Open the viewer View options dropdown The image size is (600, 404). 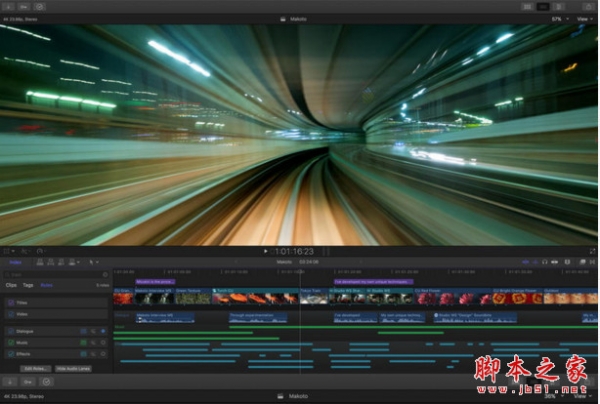585,19
